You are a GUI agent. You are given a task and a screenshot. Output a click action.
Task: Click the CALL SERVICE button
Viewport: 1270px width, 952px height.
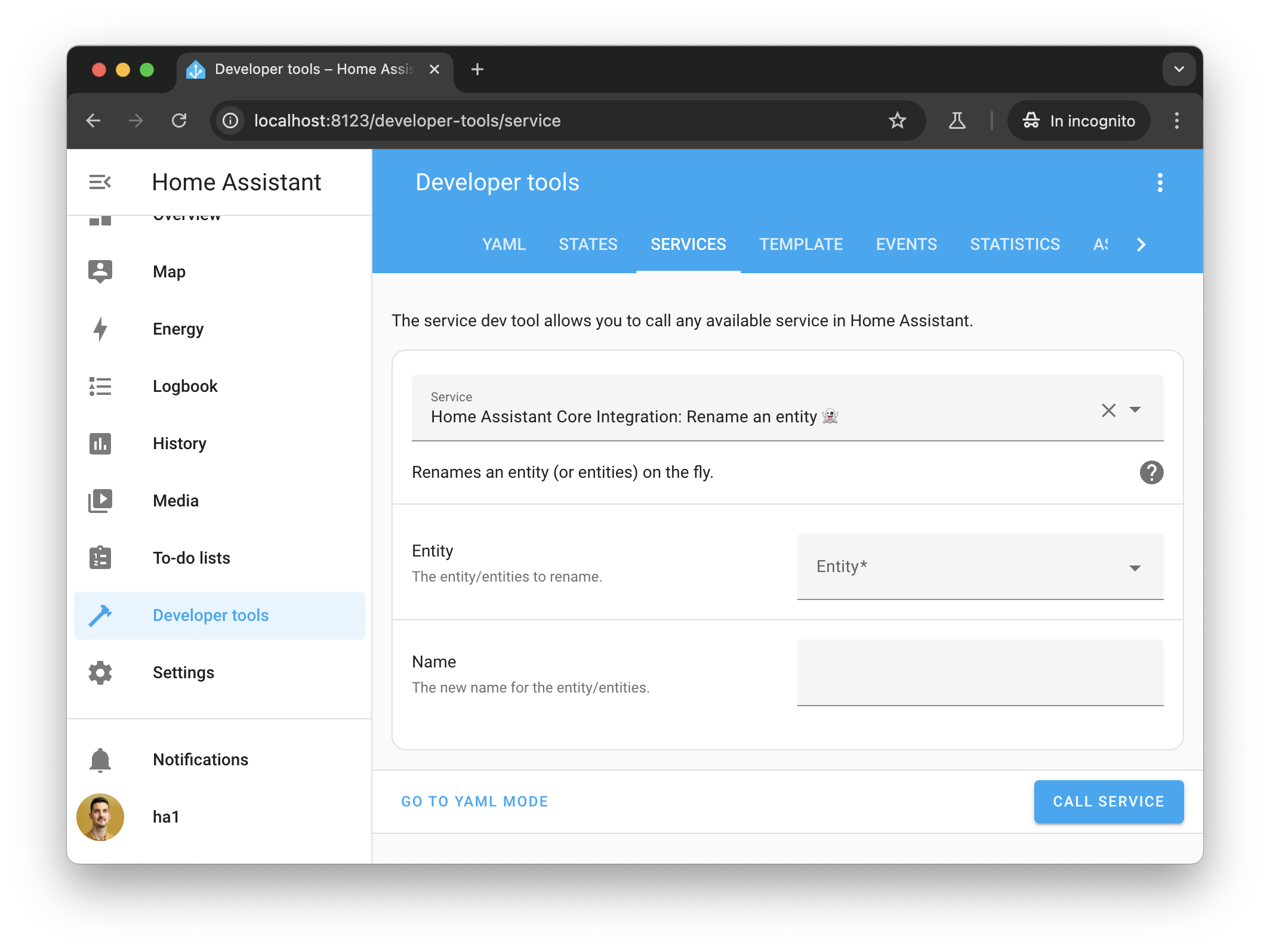pyautogui.click(x=1108, y=801)
